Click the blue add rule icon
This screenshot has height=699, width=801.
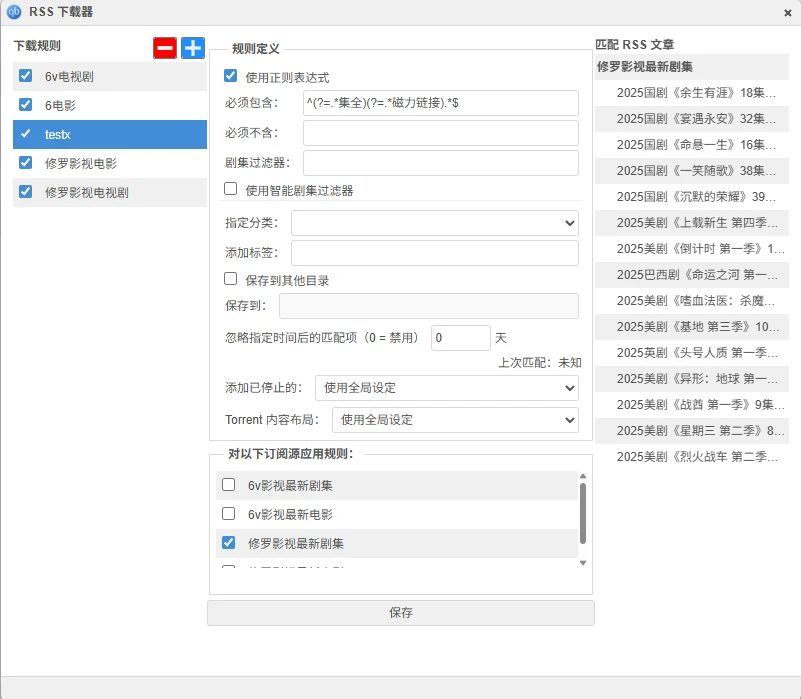click(x=192, y=47)
